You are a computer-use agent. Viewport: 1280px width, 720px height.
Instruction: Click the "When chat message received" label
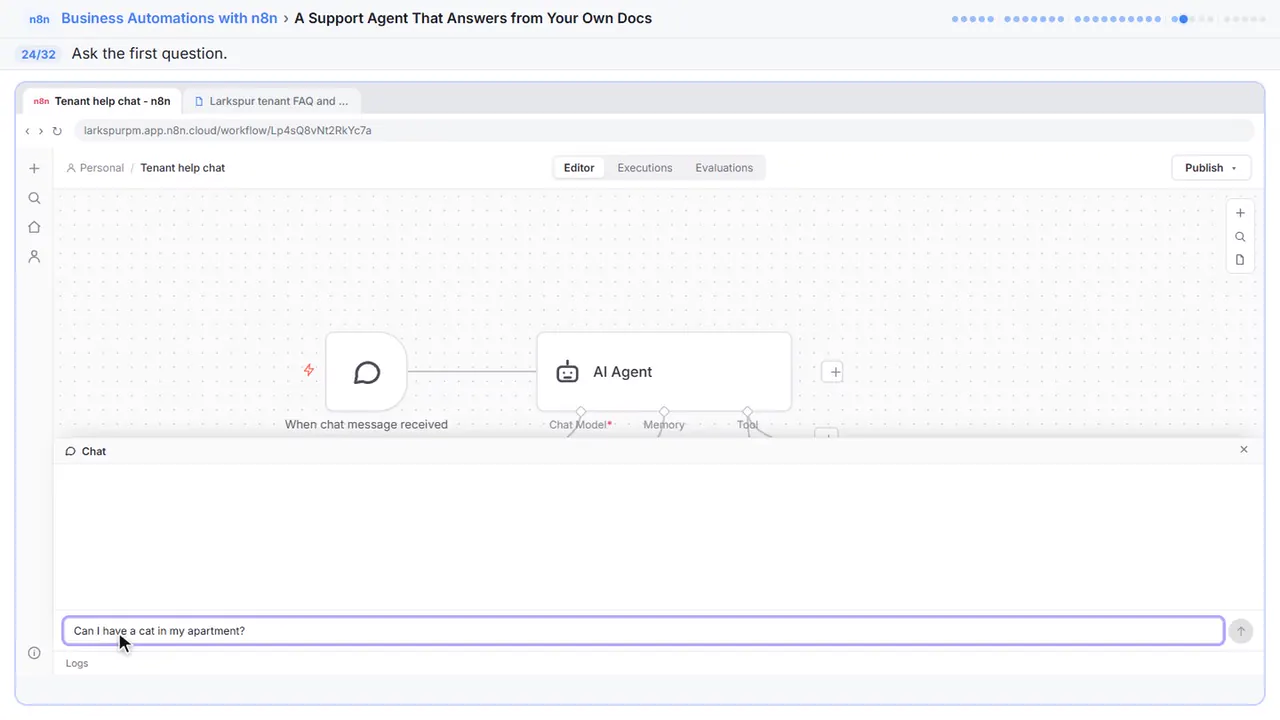click(x=366, y=424)
